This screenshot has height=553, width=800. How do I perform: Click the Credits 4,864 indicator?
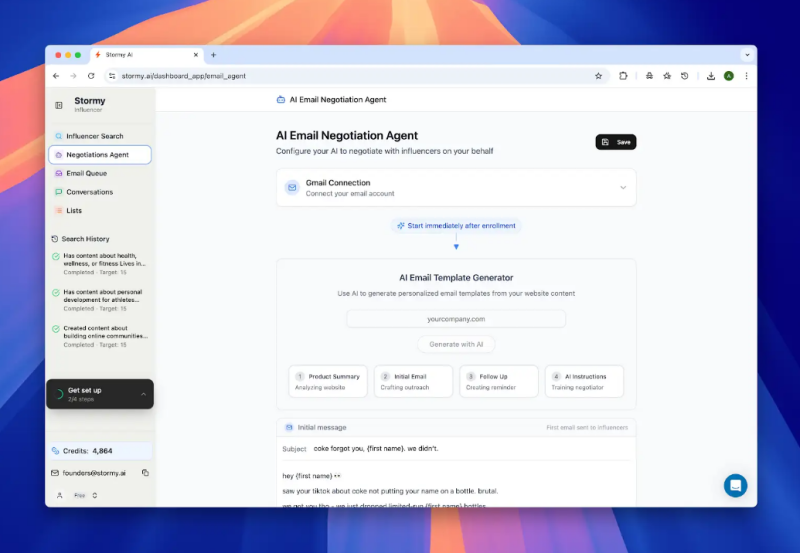pyautogui.click(x=100, y=451)
